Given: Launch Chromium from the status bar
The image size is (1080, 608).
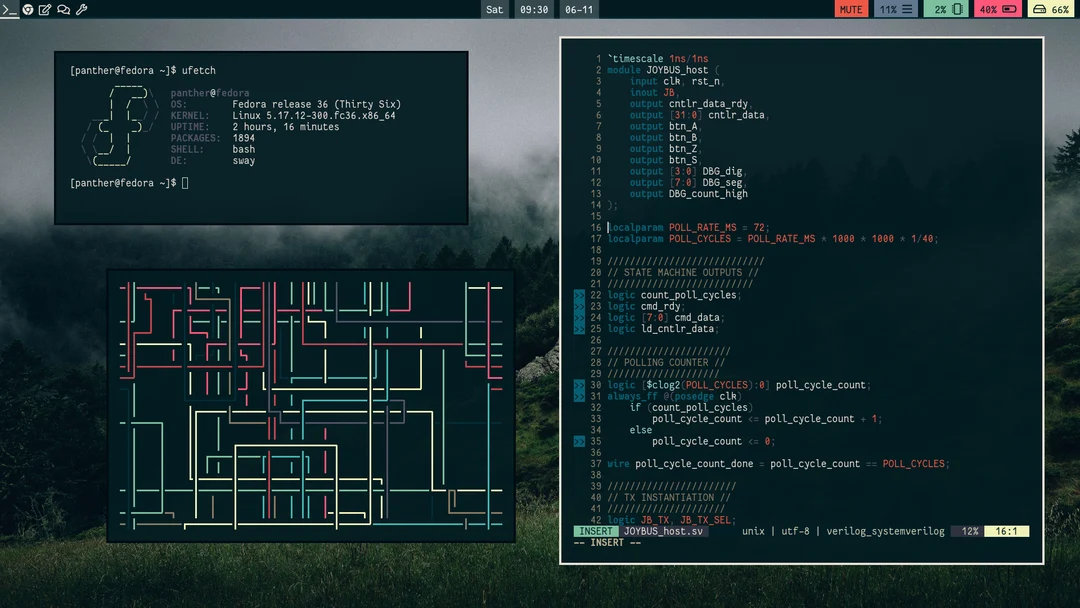Looking at the screenshot, I should 28,9.
